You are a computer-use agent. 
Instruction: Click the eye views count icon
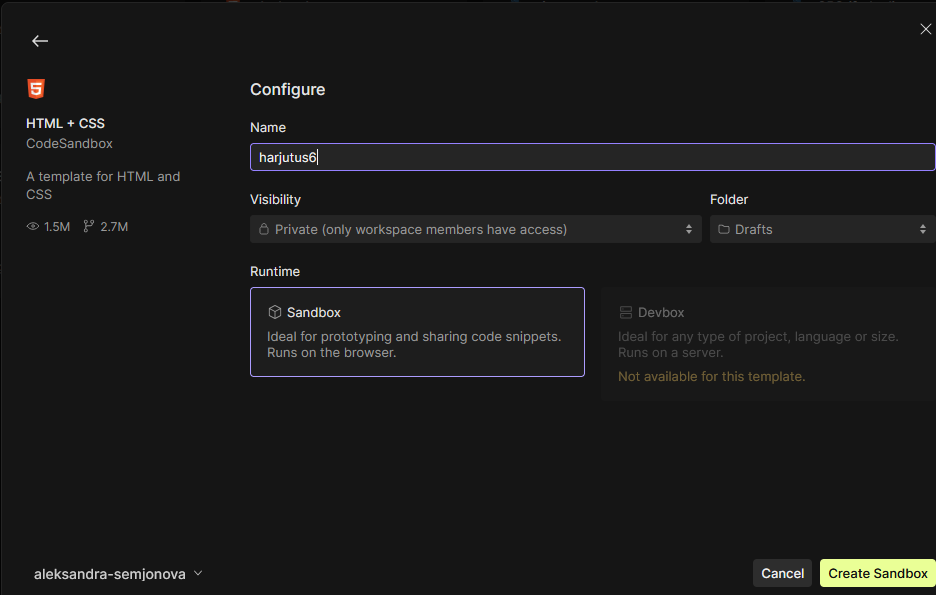click(x=33, y=227)
